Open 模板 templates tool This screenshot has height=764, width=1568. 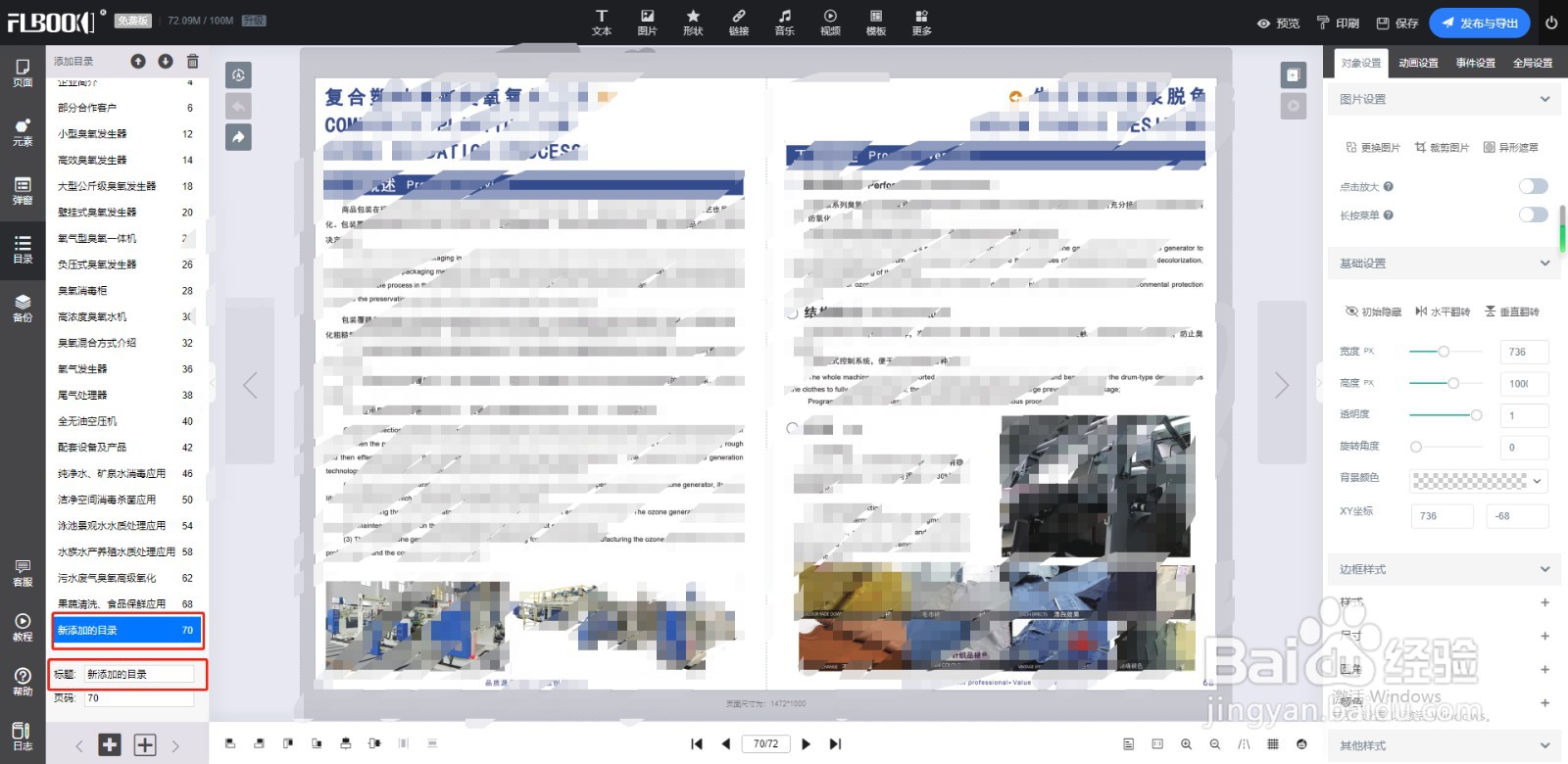pos(876,23)
